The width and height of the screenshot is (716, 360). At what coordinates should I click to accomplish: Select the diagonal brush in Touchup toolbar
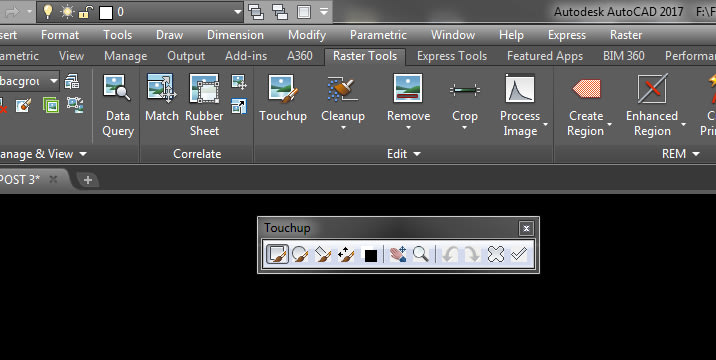coord(323,254)
